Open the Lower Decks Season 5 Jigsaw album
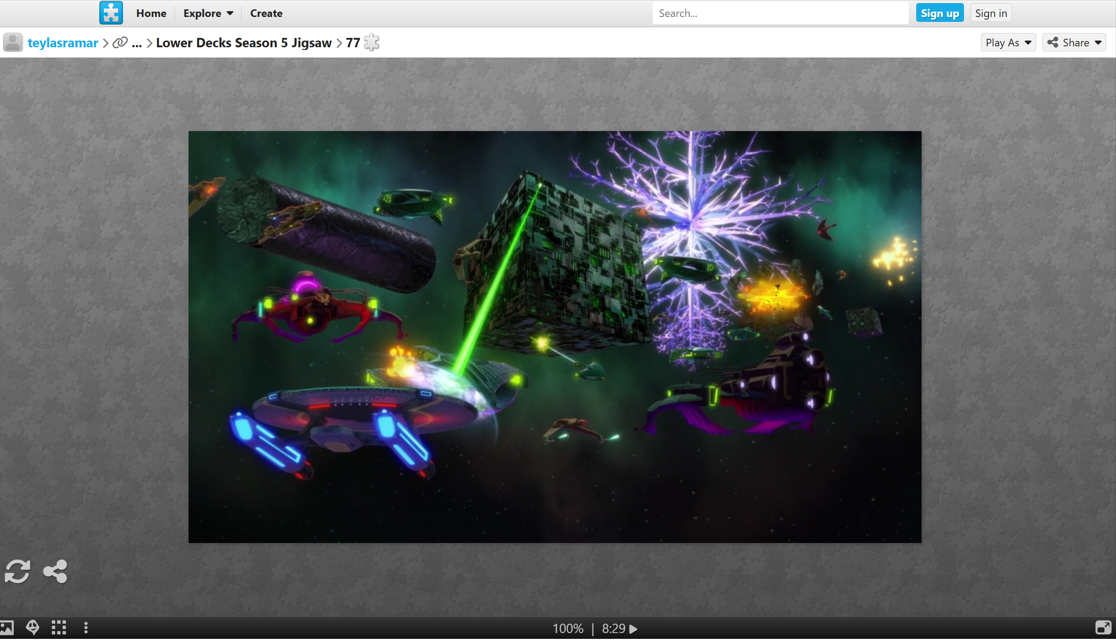The width and height of the screenshot is (1116, 640). click(x=243, y=43)
